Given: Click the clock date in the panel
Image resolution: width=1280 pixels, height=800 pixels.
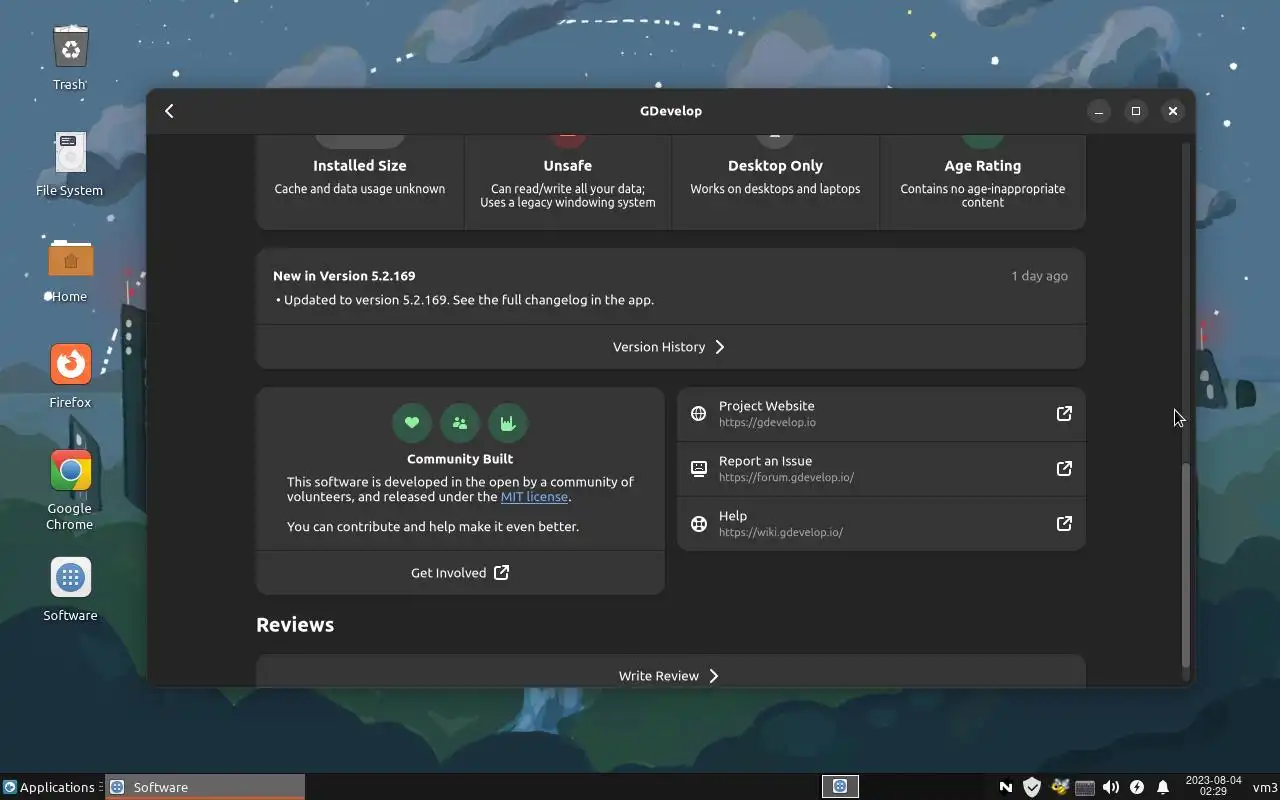Looking at the screenshot, I should (x=1213, y=787).
